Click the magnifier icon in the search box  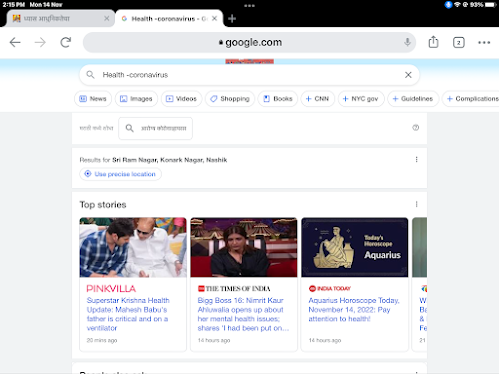tap(90, 75)
